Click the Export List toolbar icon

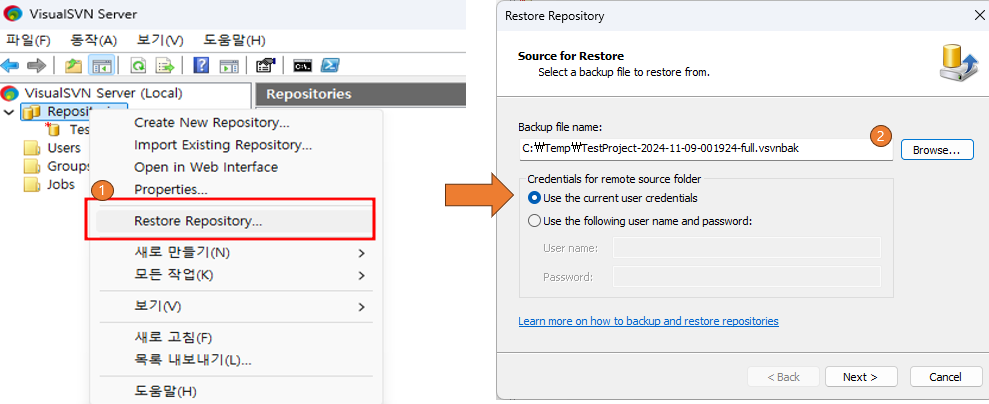point(165,65)
